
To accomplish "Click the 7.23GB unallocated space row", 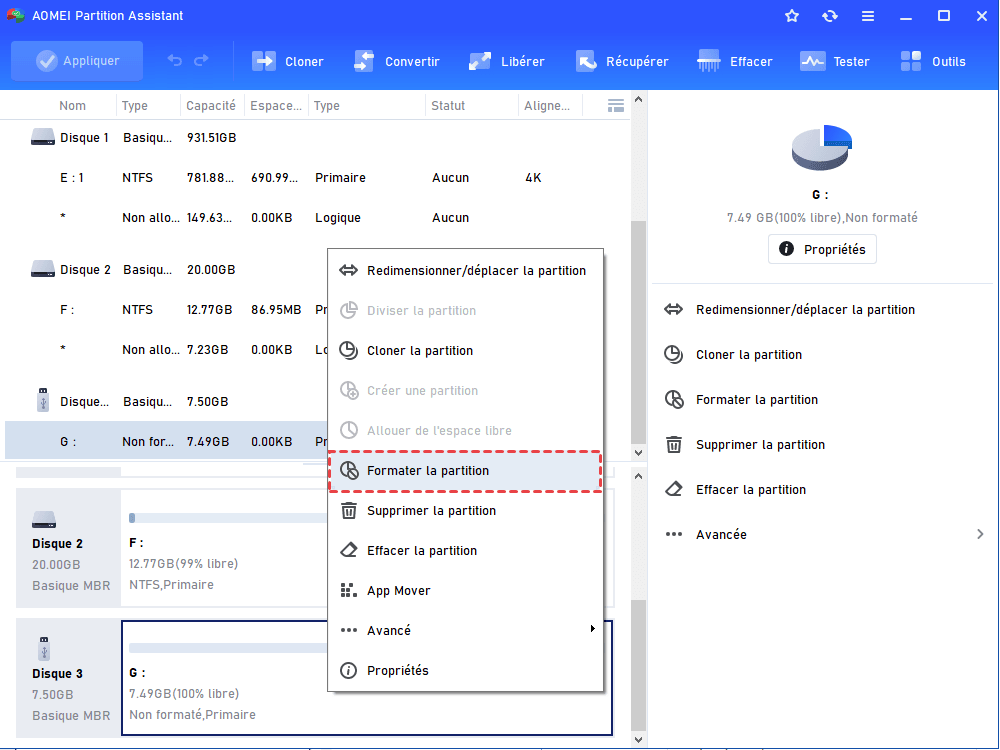I will (166, 350).
